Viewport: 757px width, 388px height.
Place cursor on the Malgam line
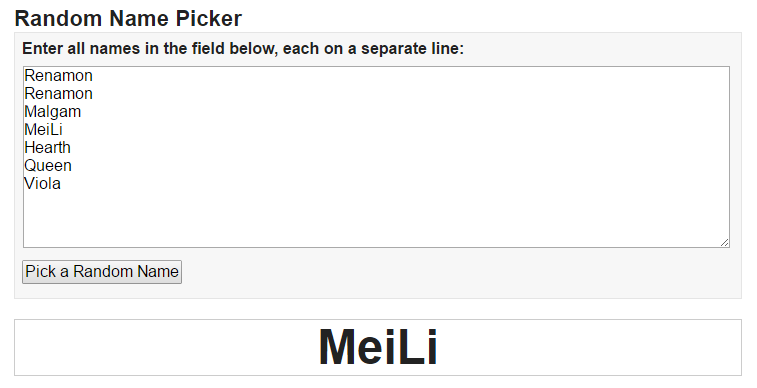point(53,111)
